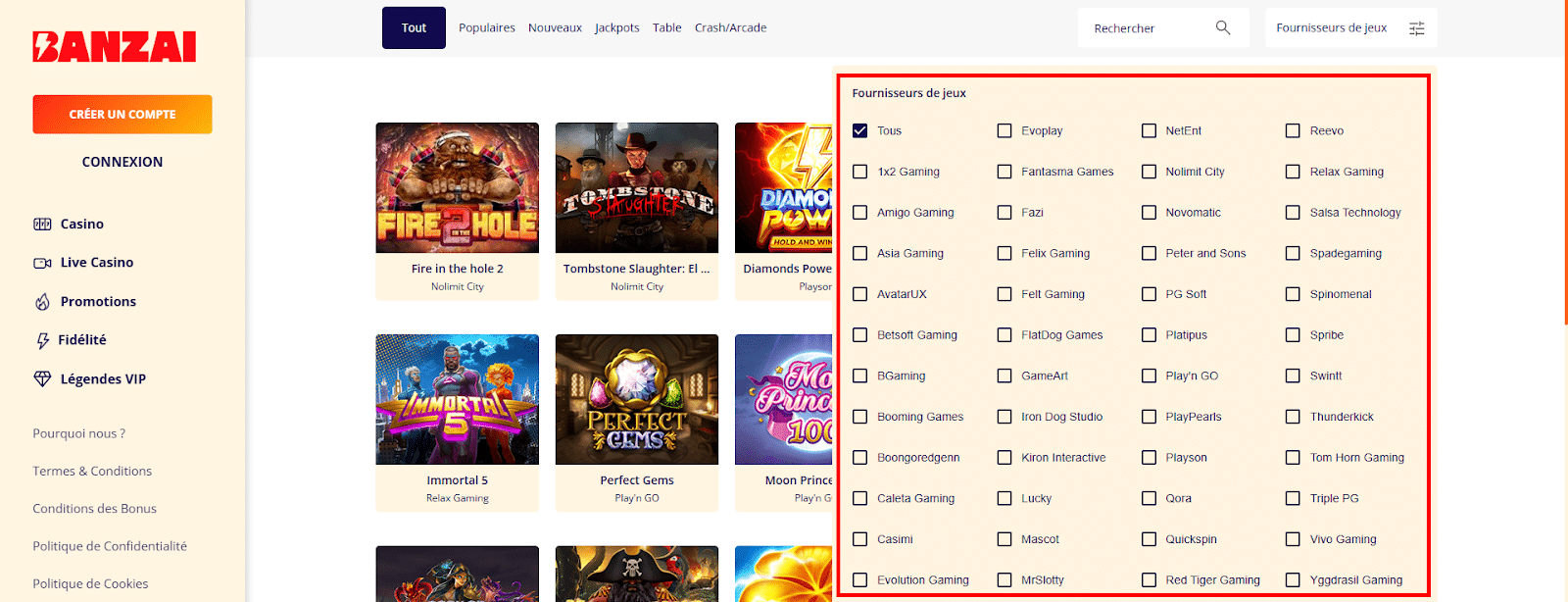Click the CONNEXION button
This screenshot has width=1568, height=602.
(122, 162)
